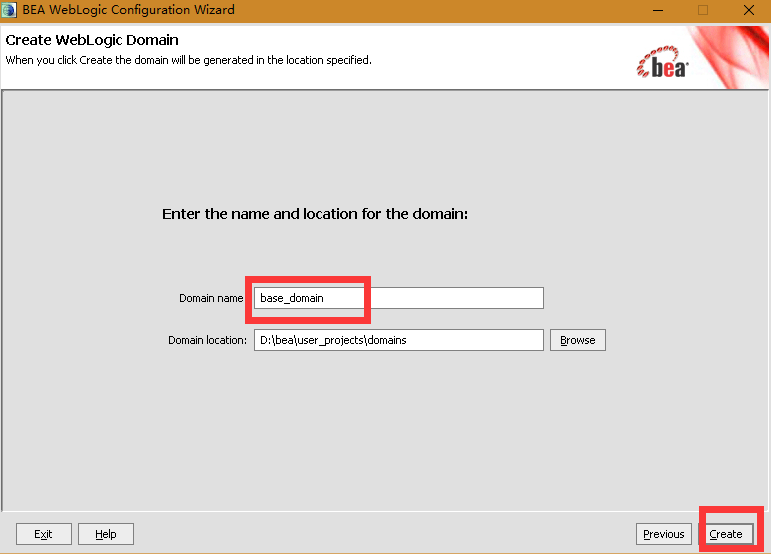Viewport: 771px width, 554px height.
Task: Click the bea logo in header
Action: click(662, 62)
